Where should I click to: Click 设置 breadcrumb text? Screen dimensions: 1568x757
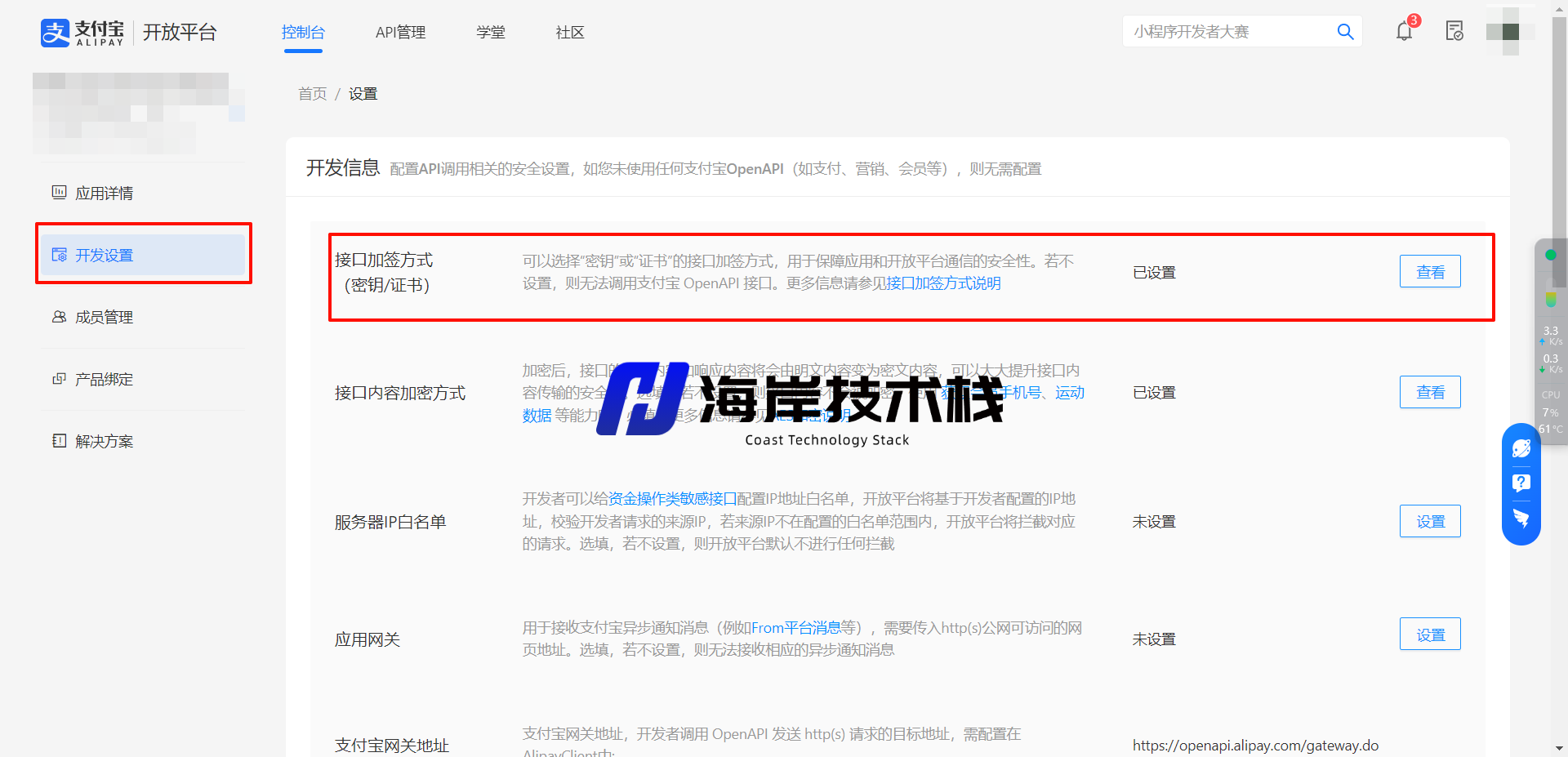click(x=363, y=94)
